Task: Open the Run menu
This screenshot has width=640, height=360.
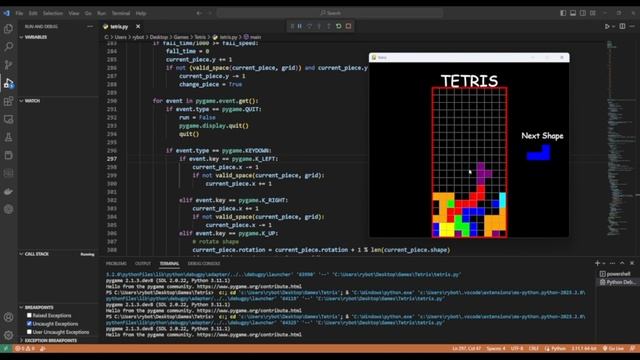Action: [101, 13]
